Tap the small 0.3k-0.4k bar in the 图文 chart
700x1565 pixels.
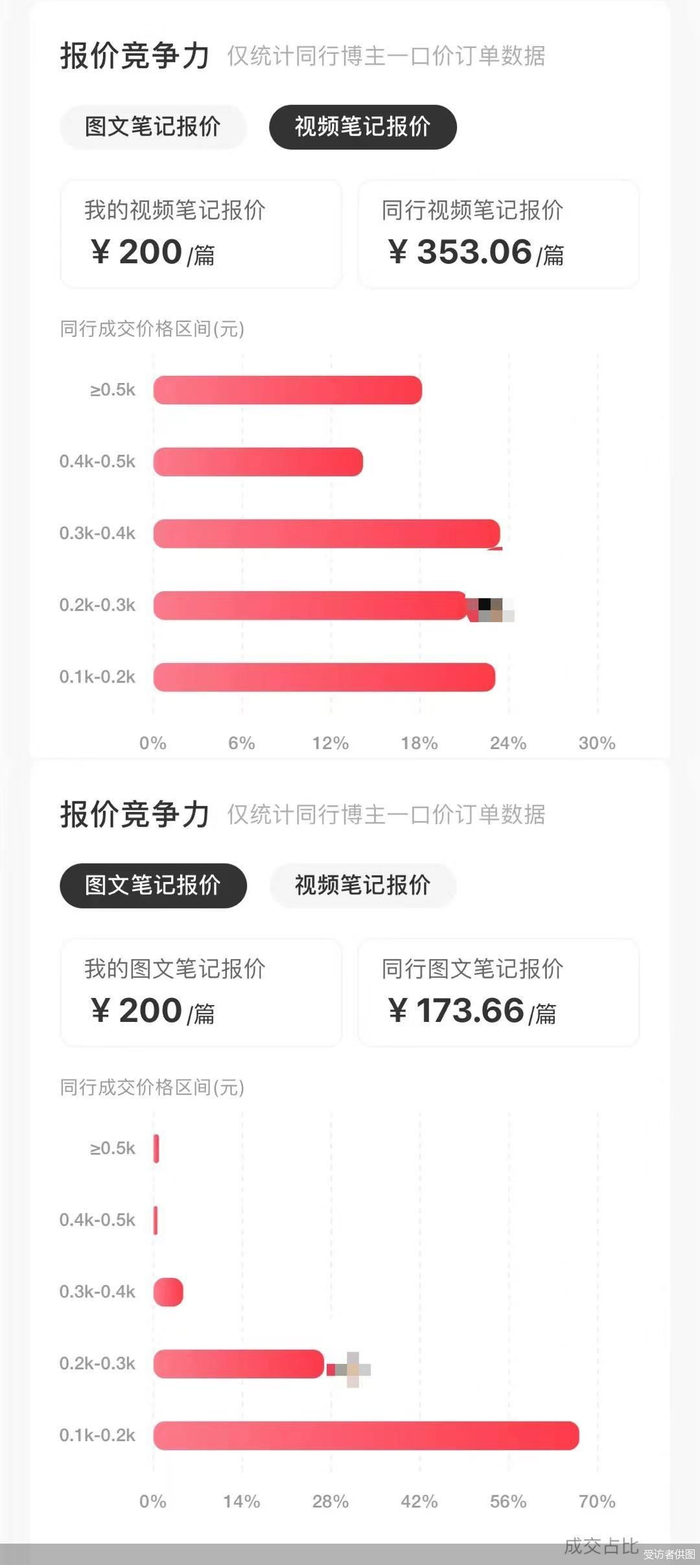[x=168, y=1292]
